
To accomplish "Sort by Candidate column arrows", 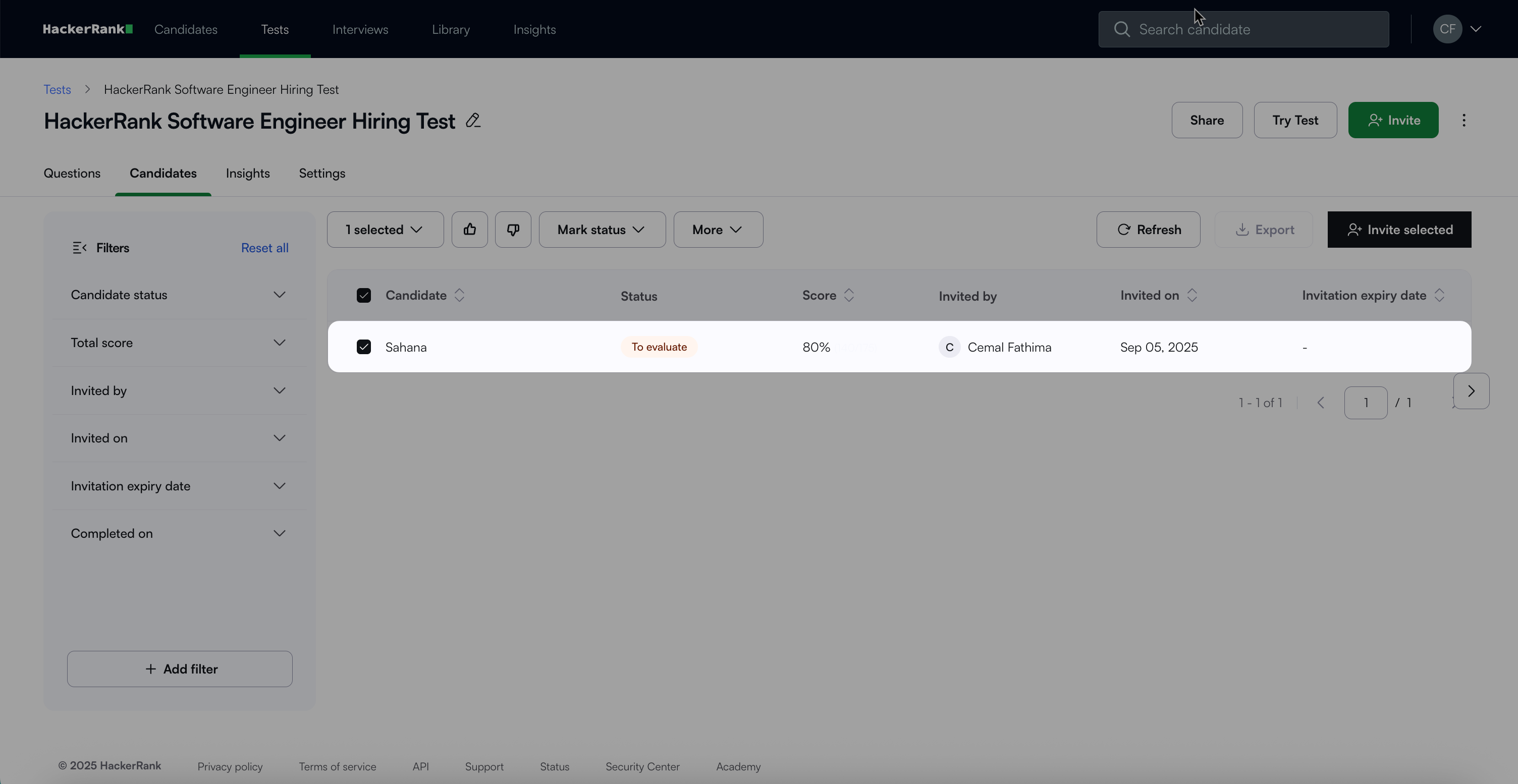I will pos(460,296).
